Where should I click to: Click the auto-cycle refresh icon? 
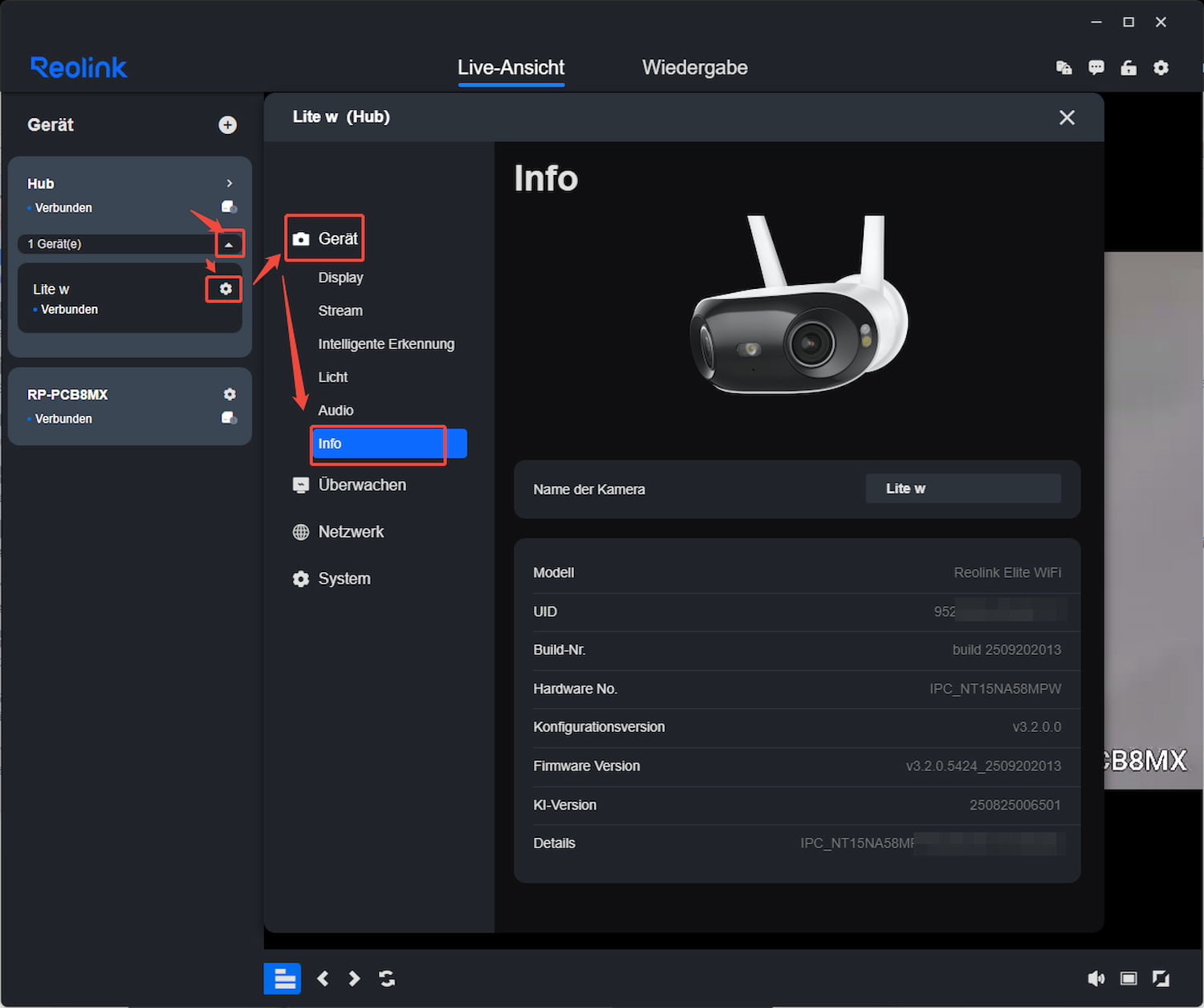pyautogui.click(x=387, y=978)
